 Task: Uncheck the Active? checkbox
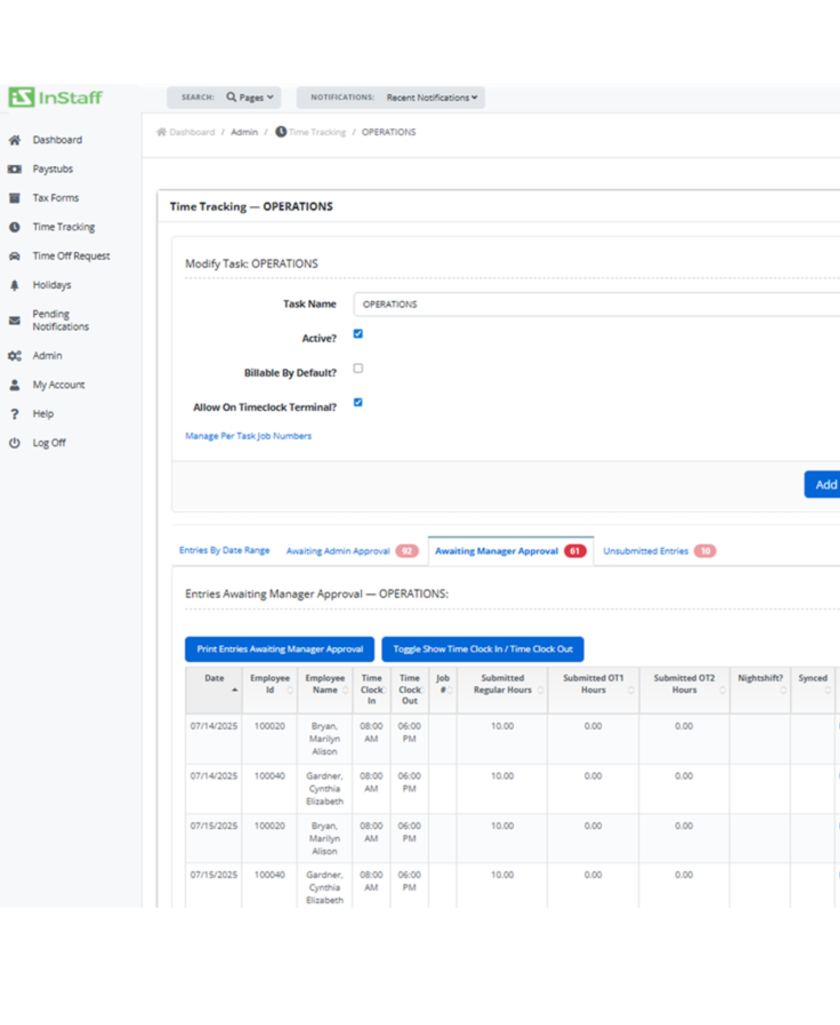[358, 334]
